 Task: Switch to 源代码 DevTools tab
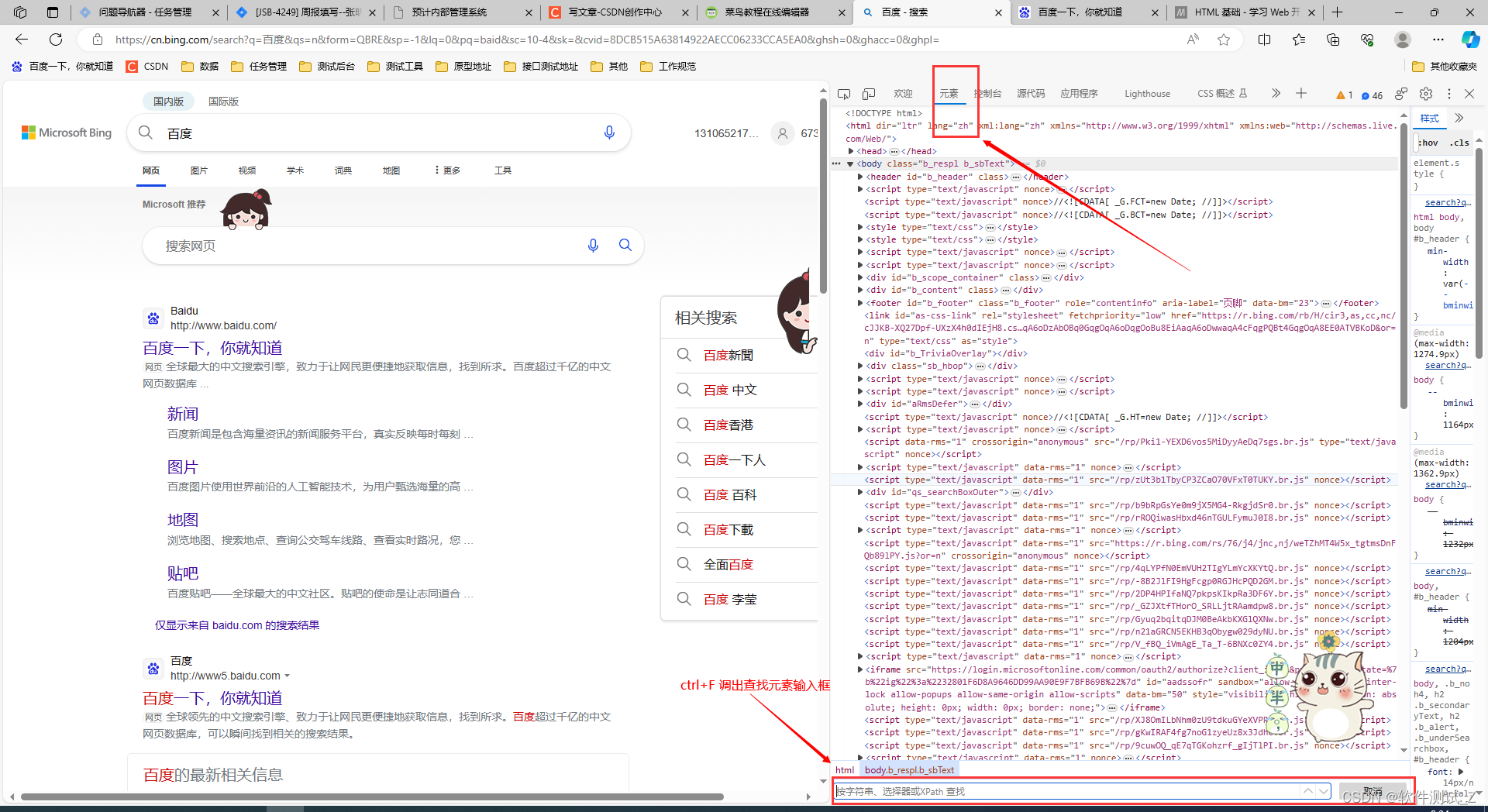1031,94
